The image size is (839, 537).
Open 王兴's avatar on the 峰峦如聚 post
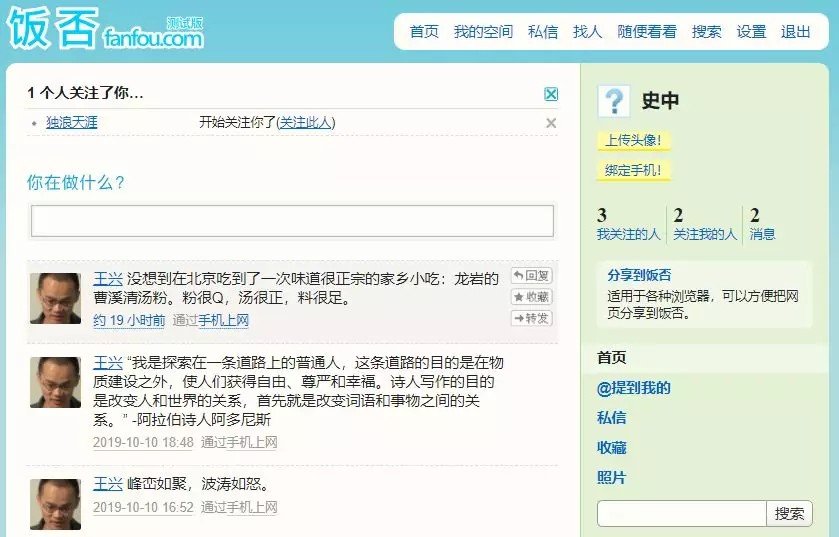click(x=56, y=504)
